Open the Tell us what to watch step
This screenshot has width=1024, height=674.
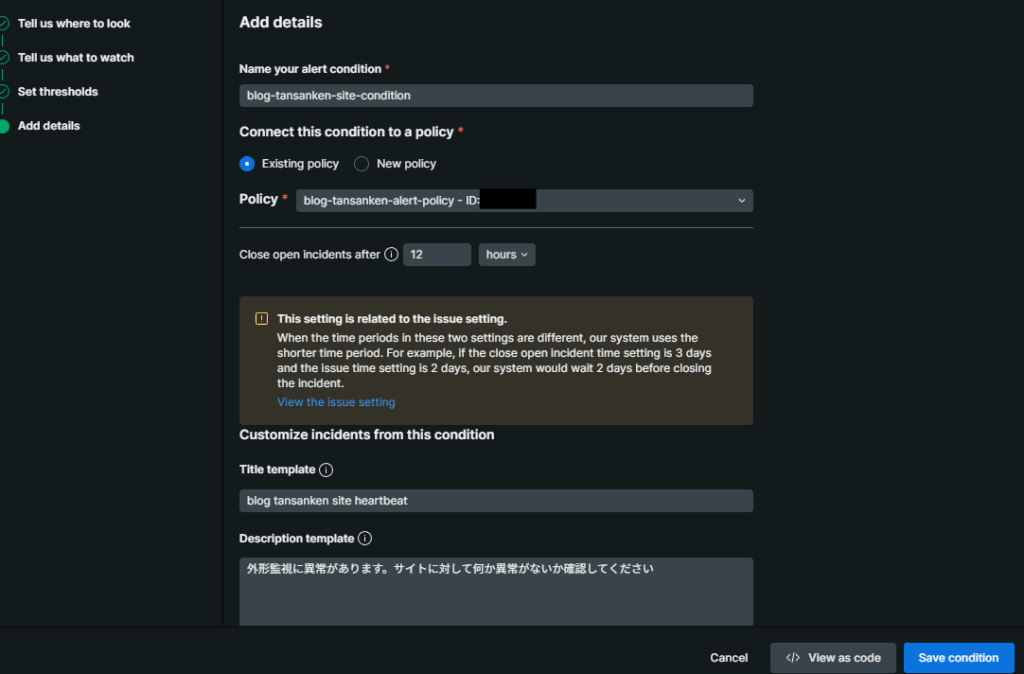tap(76, 58)
